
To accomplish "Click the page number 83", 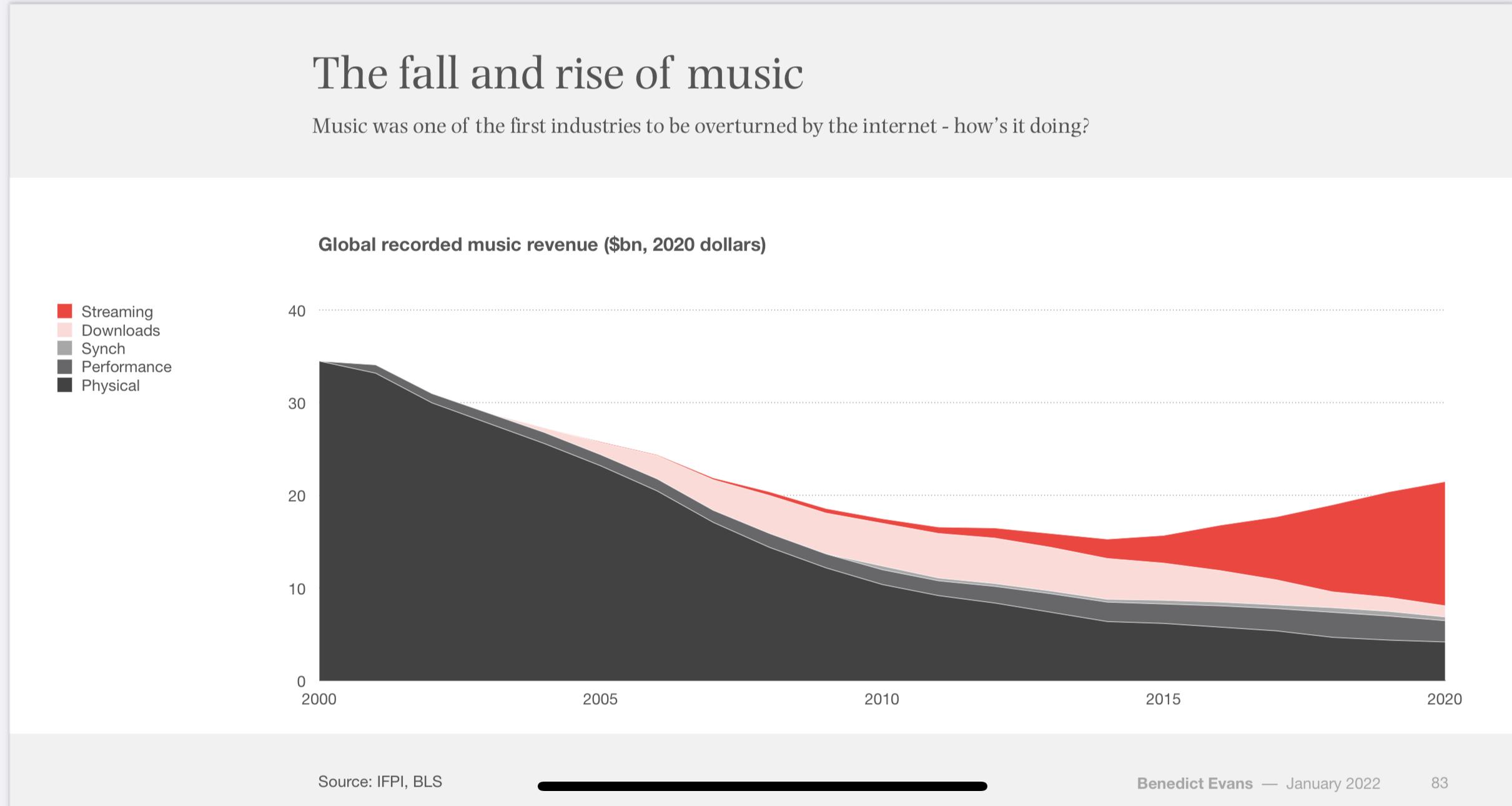I will pos(1439,783).
